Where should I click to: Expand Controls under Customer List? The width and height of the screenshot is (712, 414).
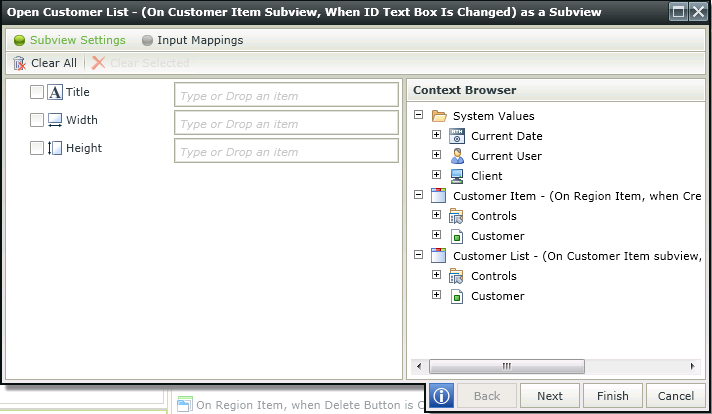pyautogui.click(x=436, y=275)
